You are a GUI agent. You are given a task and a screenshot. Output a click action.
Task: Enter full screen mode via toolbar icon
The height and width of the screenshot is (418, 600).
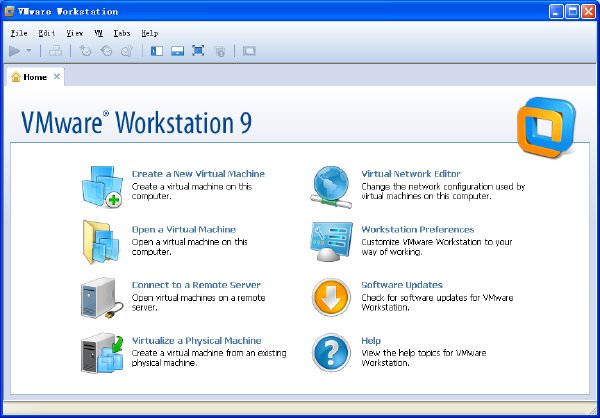(198, 51)
